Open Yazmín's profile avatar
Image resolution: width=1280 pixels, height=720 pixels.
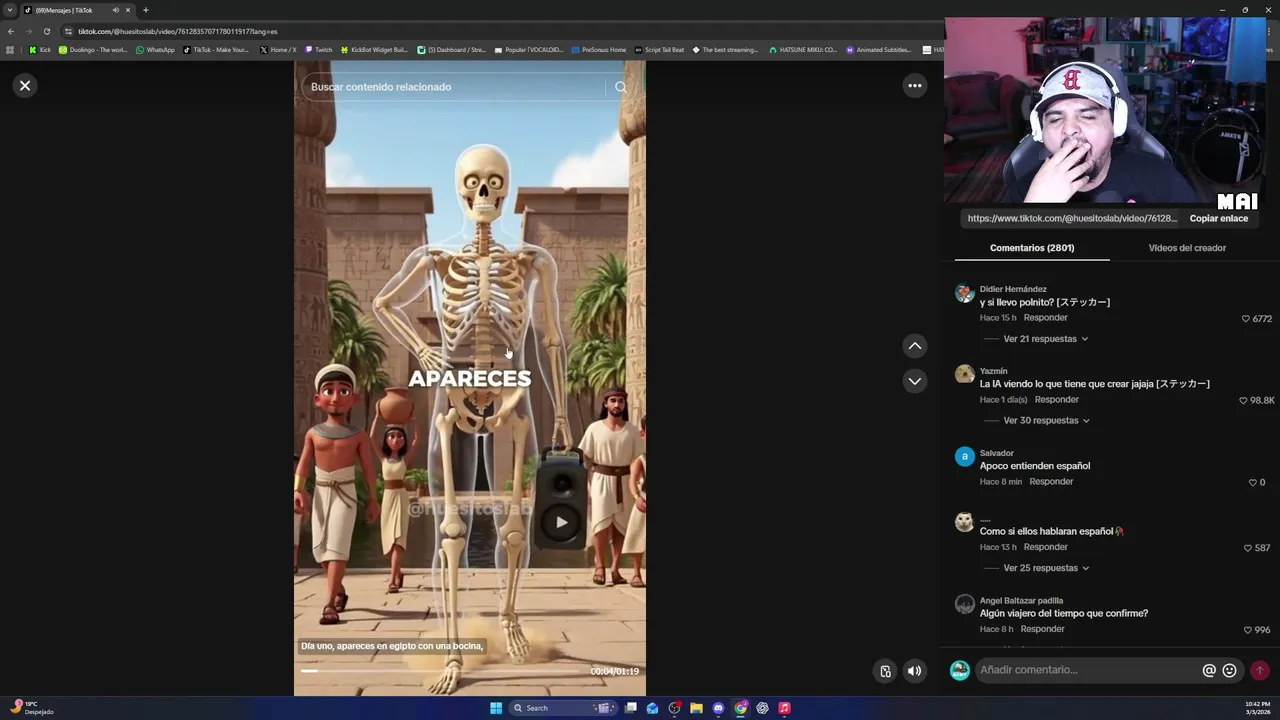pos(964,374)
